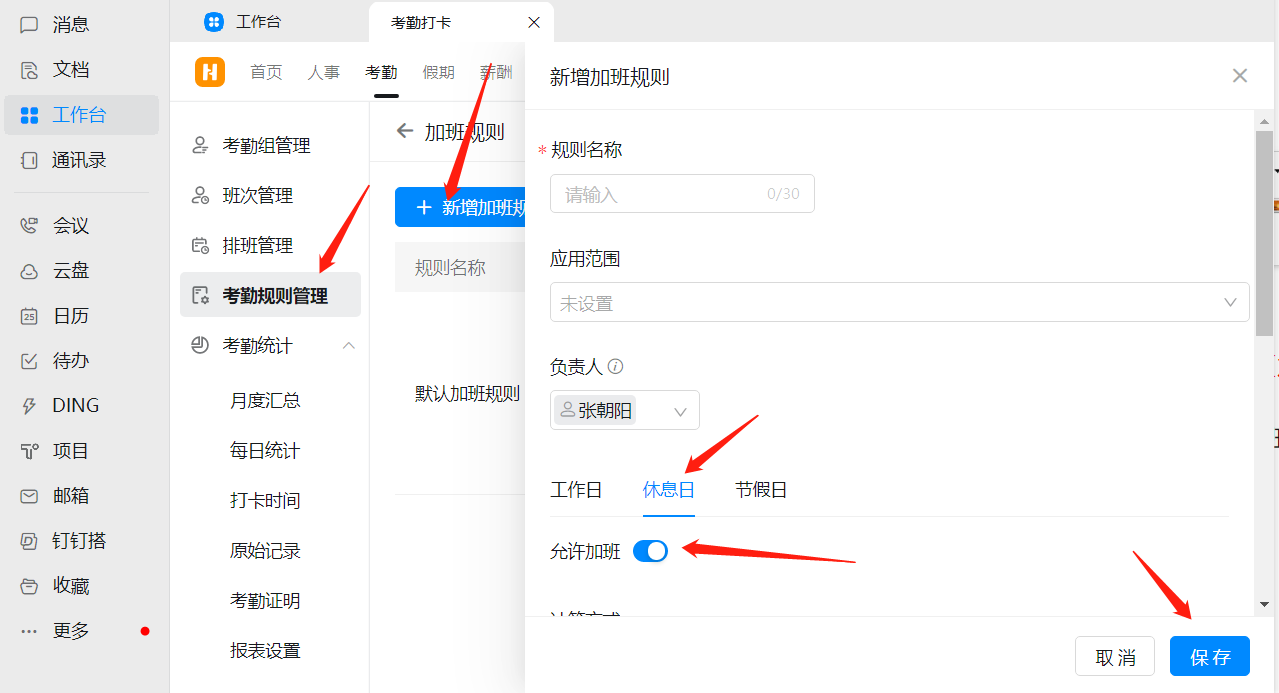
Task: Open the 应用范围 dropdown
Action: point(898,302)
